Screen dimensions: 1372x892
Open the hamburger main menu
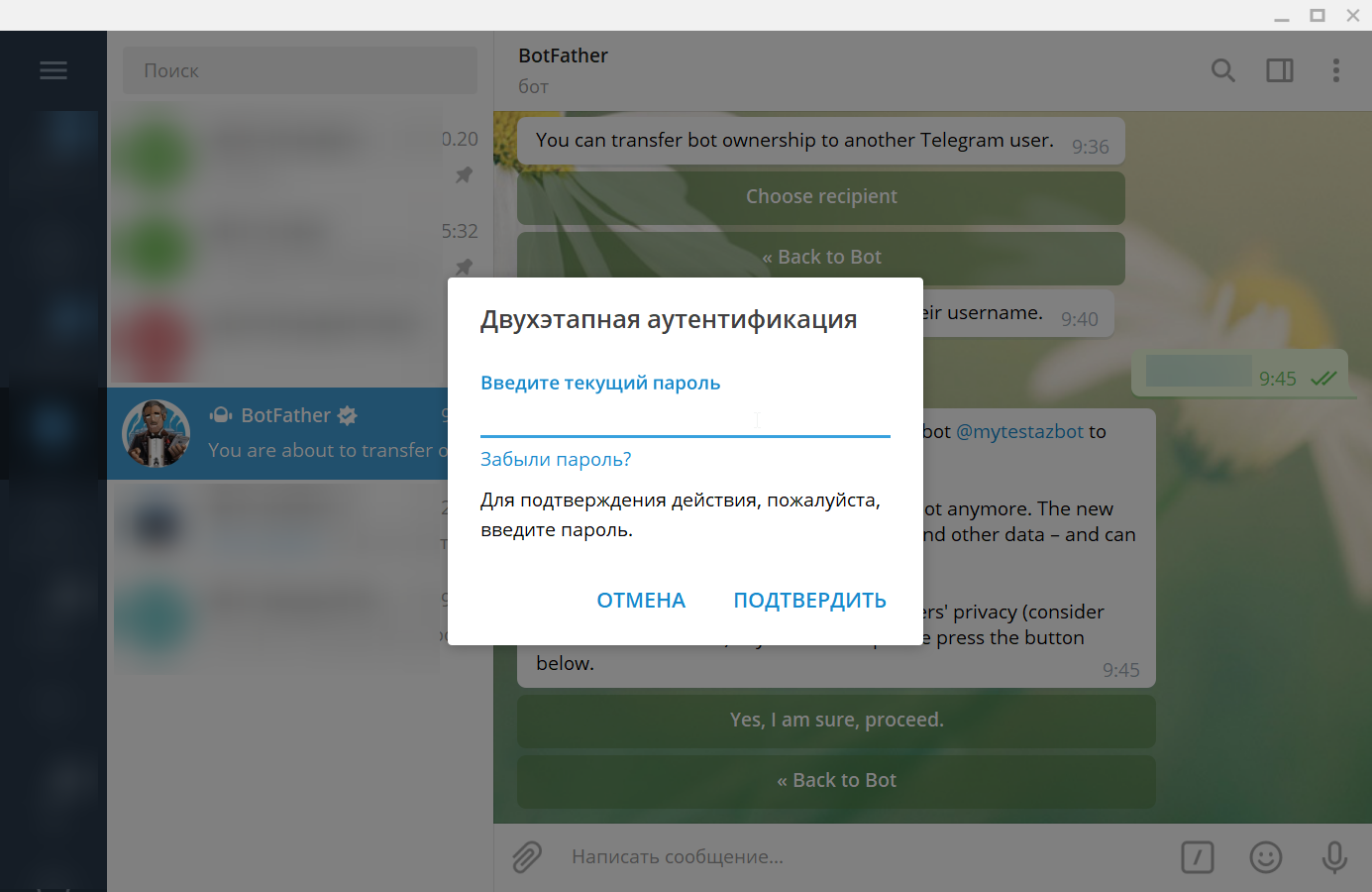pyautogui.click(x=53, y=70)
